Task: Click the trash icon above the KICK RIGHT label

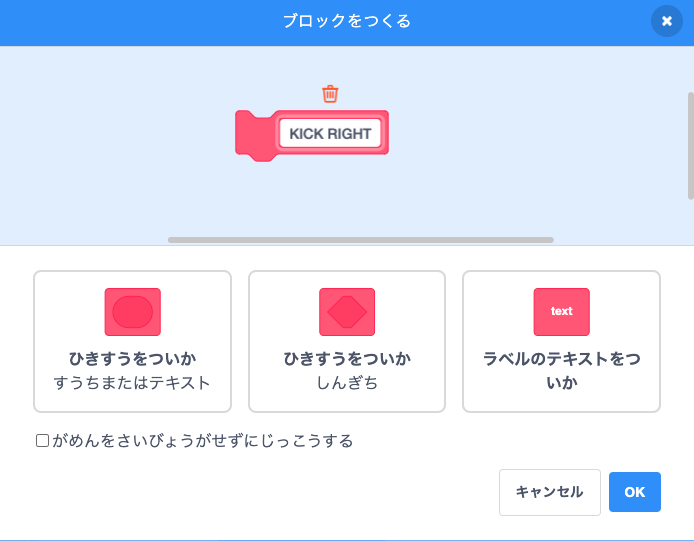Action: (330, 94)
